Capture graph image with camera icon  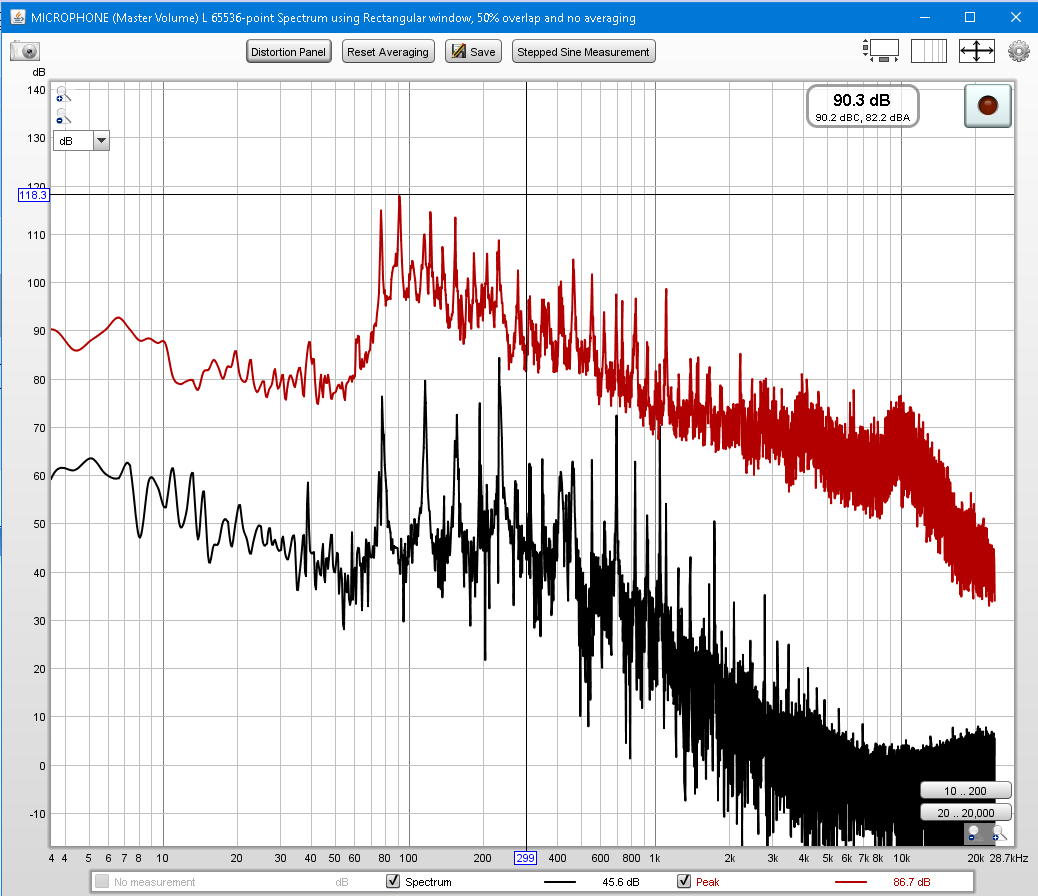(x=25, y=51)
